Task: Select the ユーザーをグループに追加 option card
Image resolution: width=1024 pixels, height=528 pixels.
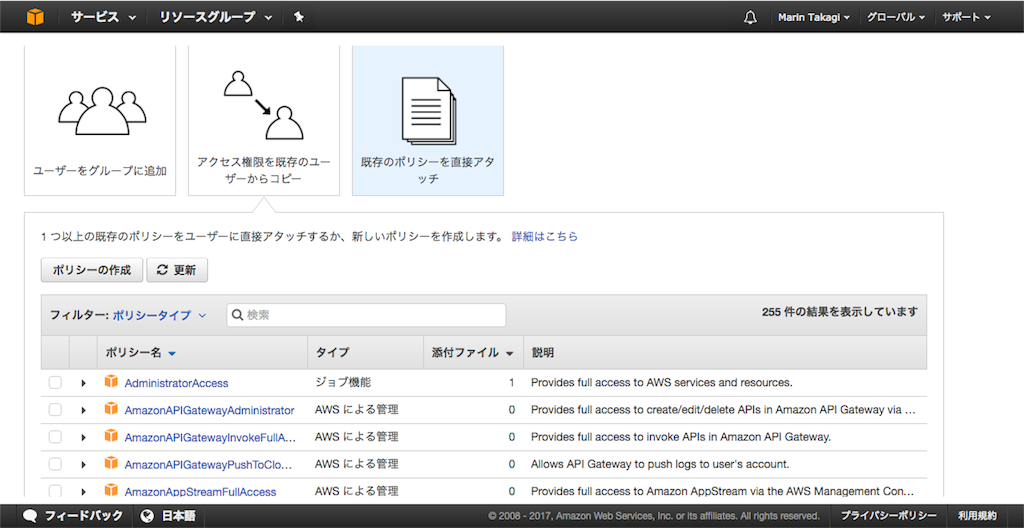Action: [x=100, y=120]
